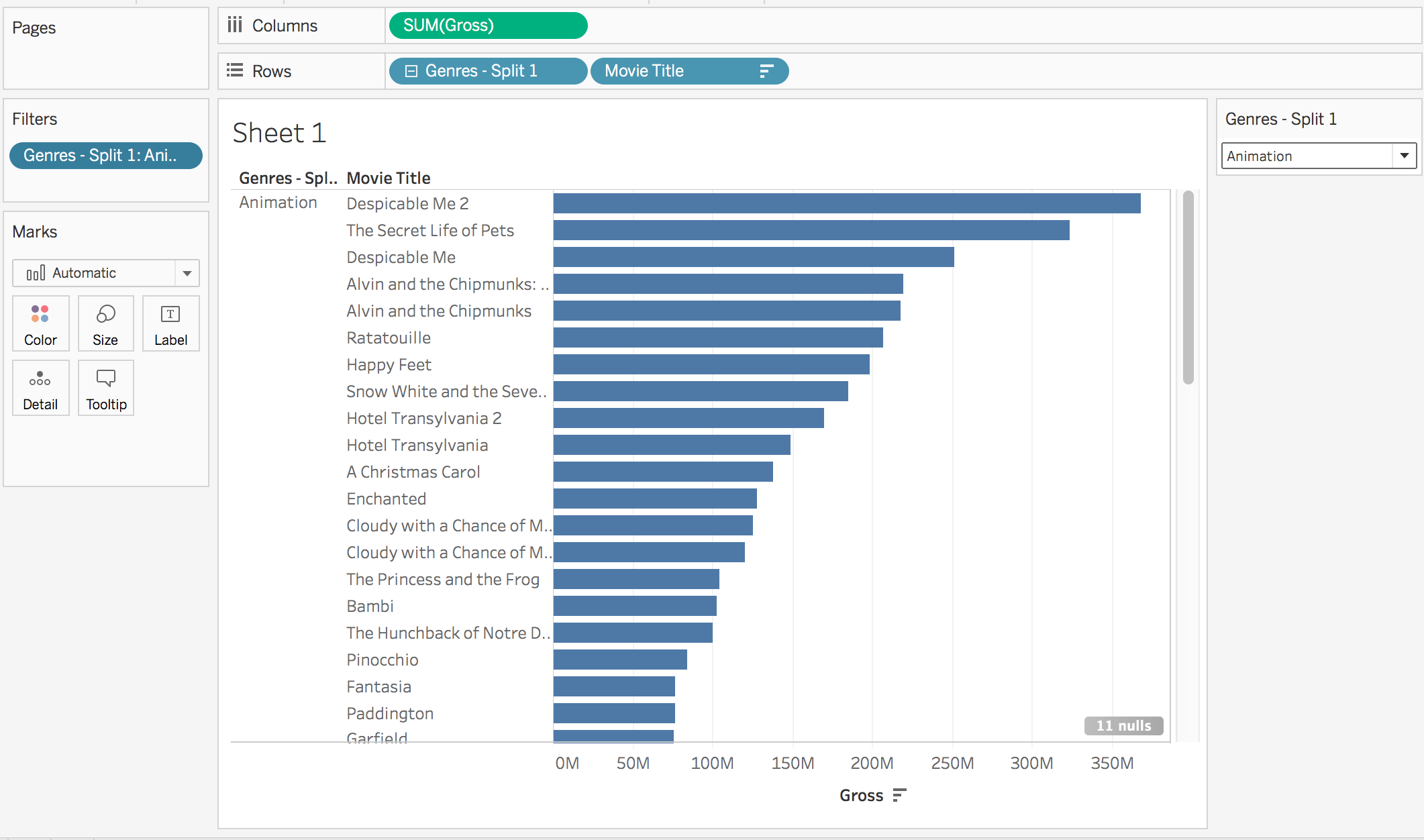Select the Despicable Me 2 bar
The image size is (1424, 840).
[x=846, y=203]
